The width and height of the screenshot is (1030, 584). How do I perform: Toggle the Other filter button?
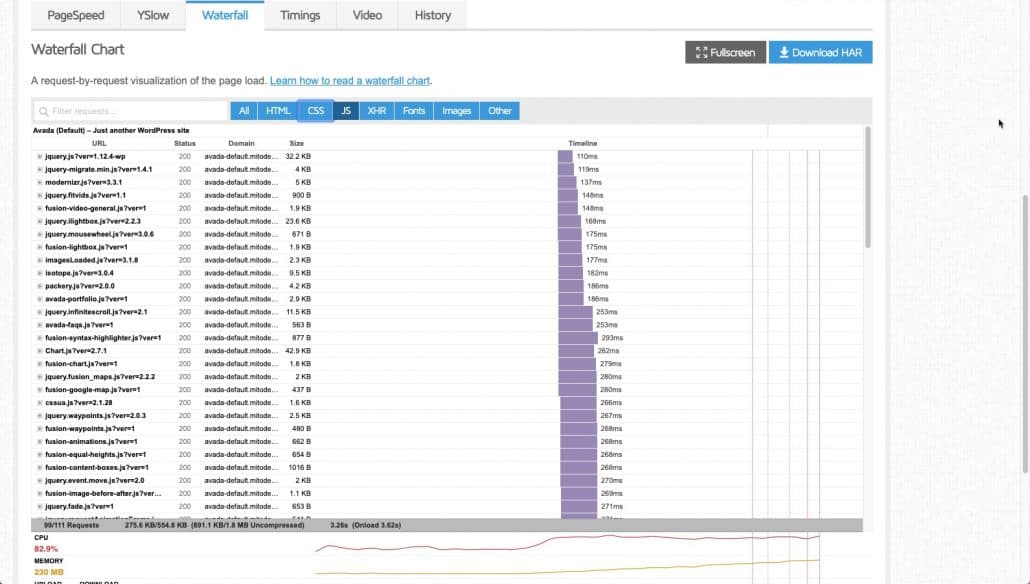point(499,111)
